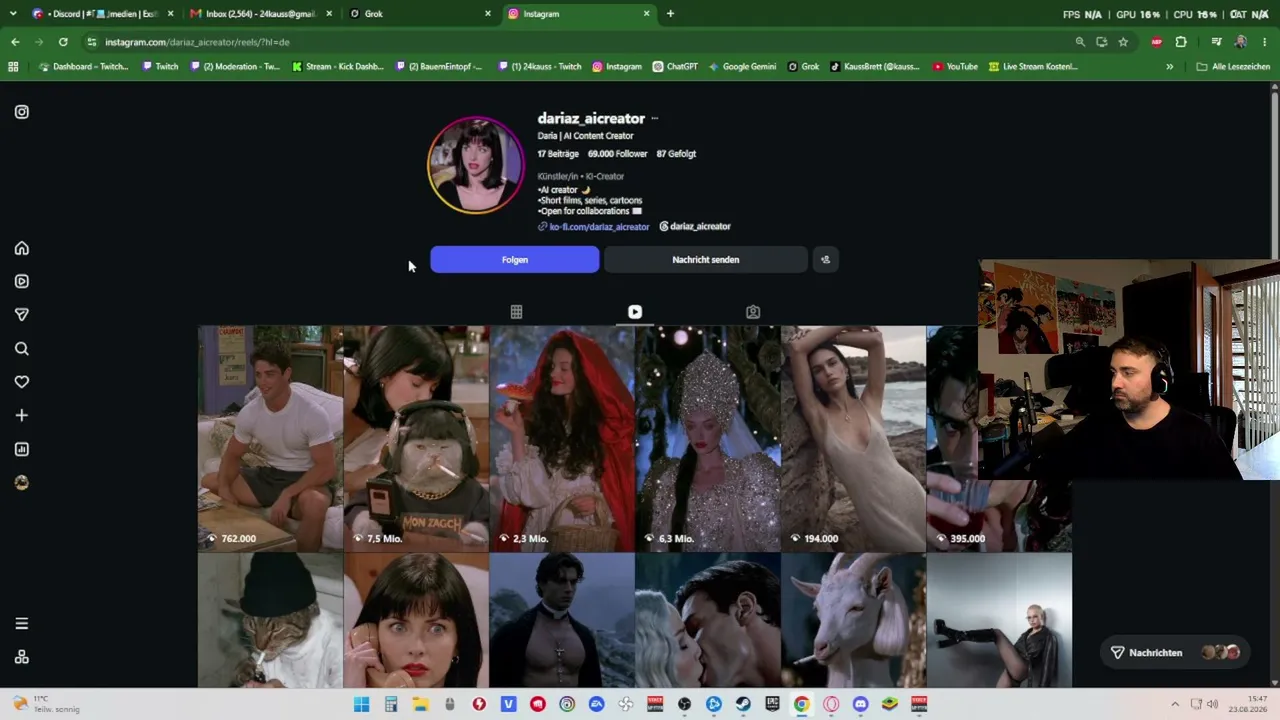The image size is (1280, 720).
Task: Open the reel with 2,3 Mio. views
Action: 562,439
